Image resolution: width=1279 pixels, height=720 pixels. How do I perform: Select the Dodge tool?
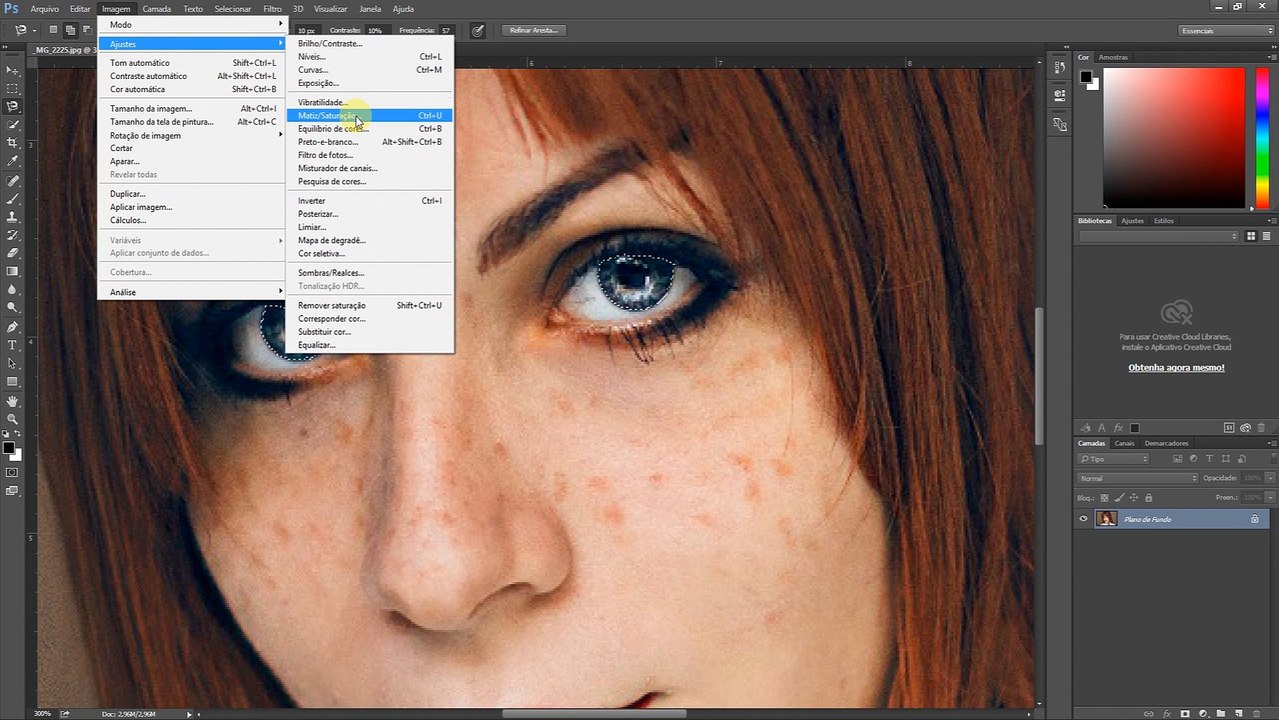13,307
